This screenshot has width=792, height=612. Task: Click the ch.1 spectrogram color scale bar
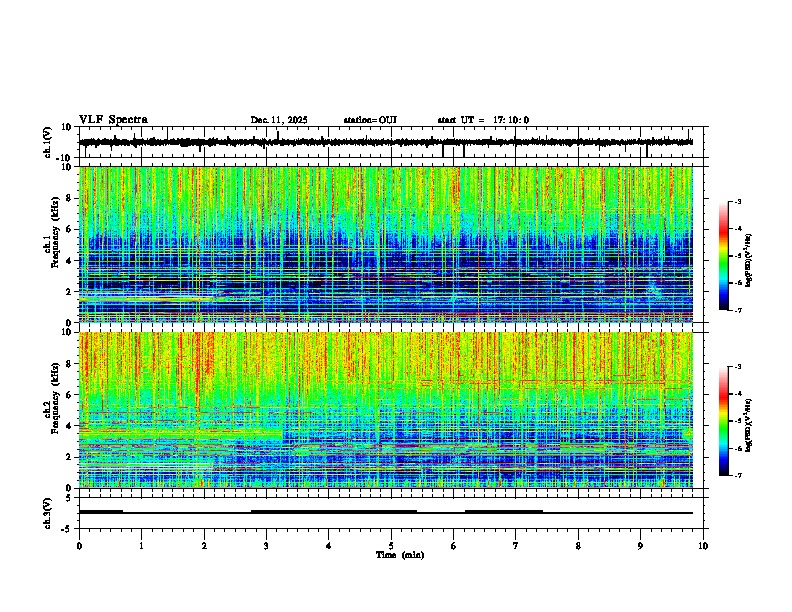point(724,256)
